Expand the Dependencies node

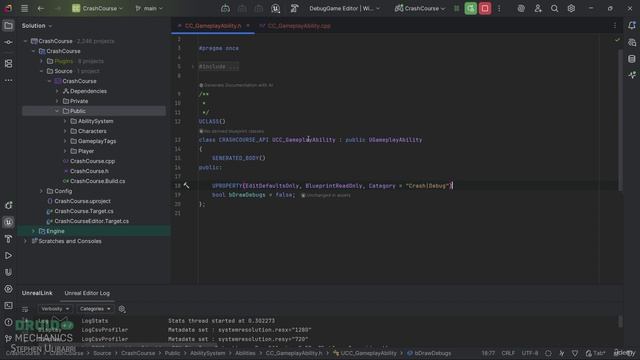[x=57, y=91]
